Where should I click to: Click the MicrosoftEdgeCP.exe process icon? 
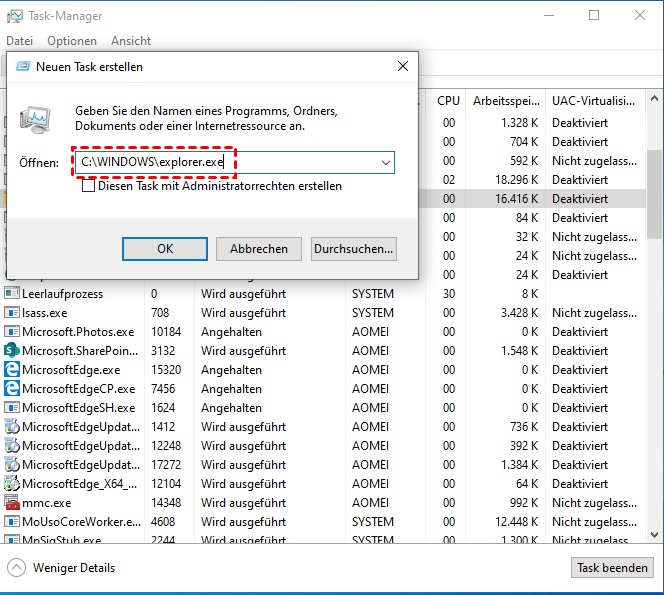(x=12, y=389)
